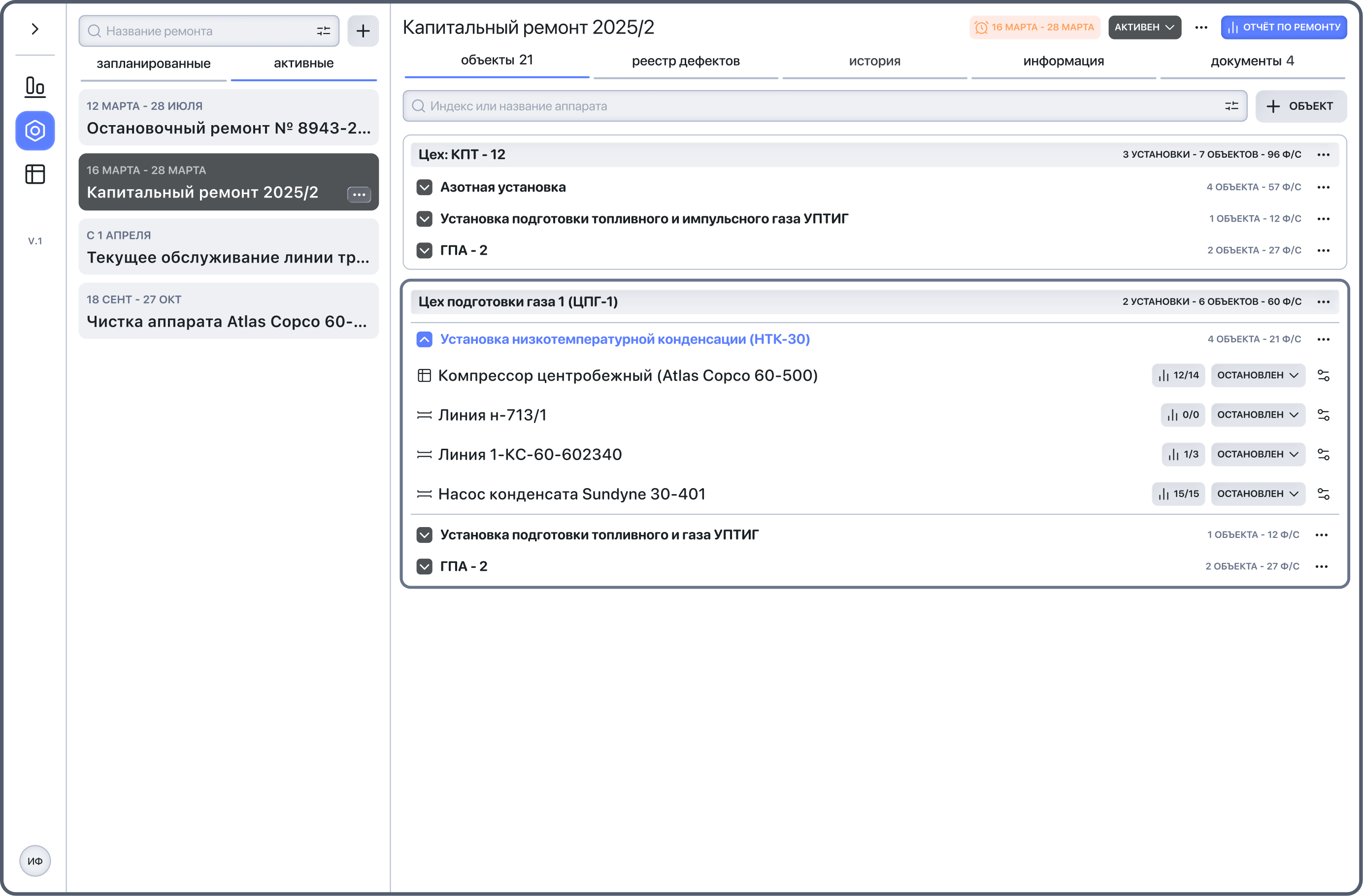Open the 12/14 progress indicator for compressor
The width and height of the screenshot is (1363, 896).
[x=1178, y=375]
